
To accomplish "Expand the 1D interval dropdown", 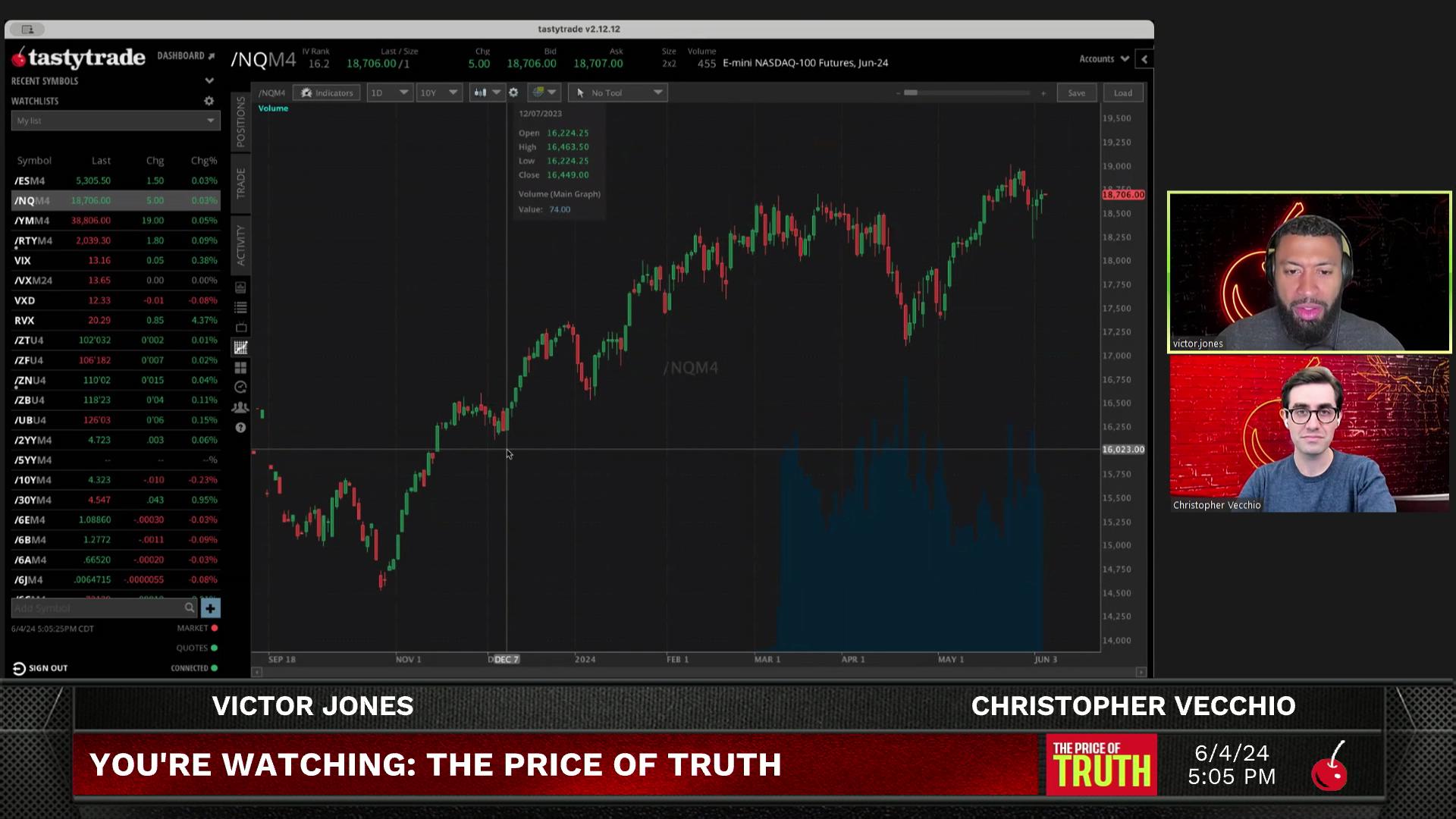I will tap(389, 93).
